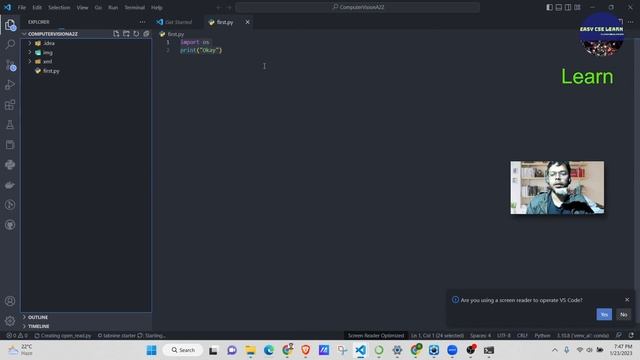Close the first.py editor tab
The height and width of the screenshot is (360, 640).
pyautogui.click(x=247, y=22)
